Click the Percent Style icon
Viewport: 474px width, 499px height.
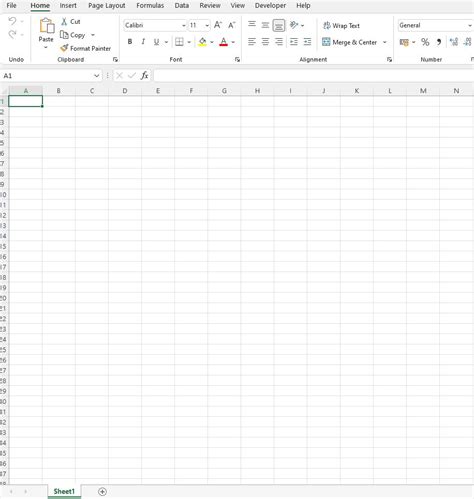point(425,42)
